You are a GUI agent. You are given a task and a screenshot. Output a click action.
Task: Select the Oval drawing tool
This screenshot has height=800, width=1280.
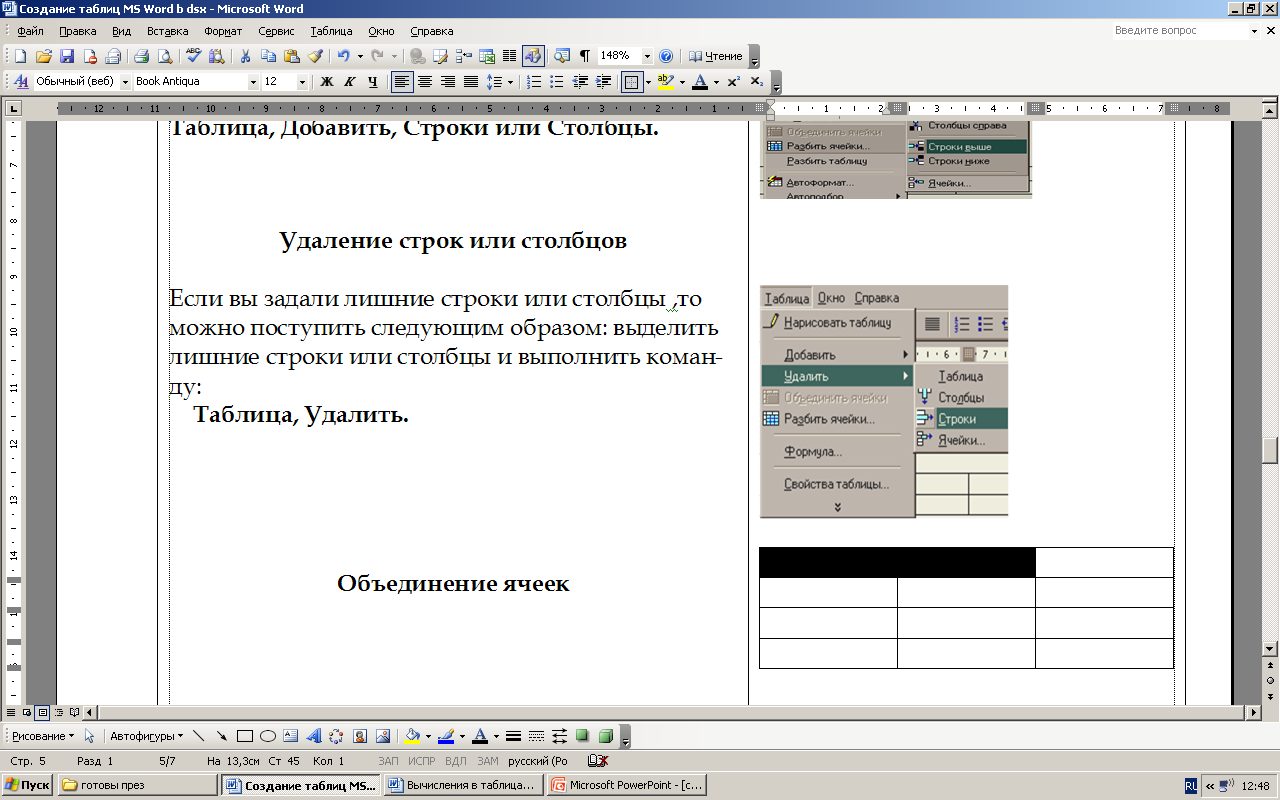point(268,736)
